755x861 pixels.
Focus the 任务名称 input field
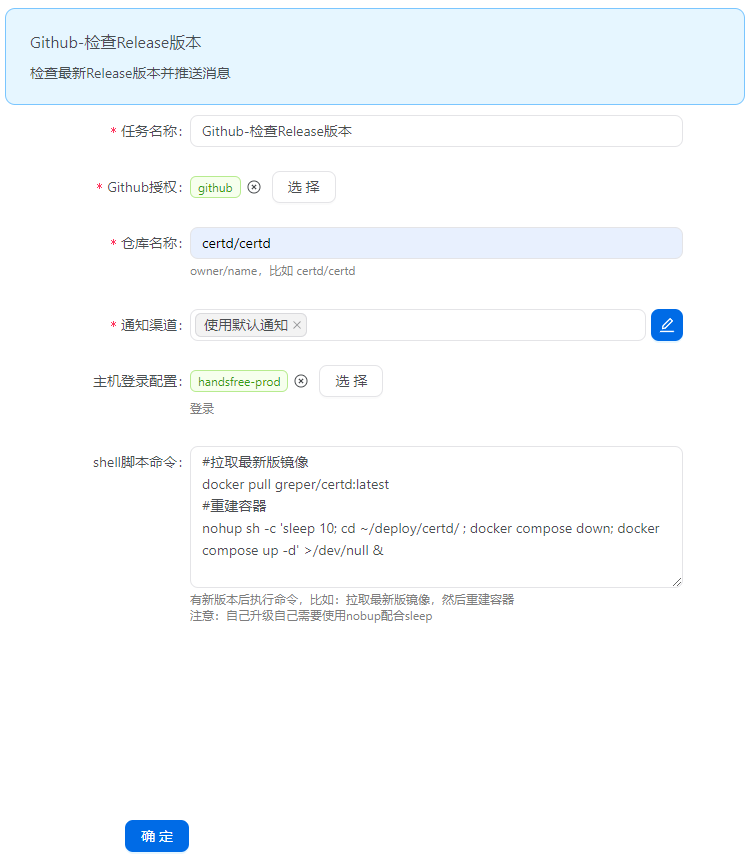[435, 131]
